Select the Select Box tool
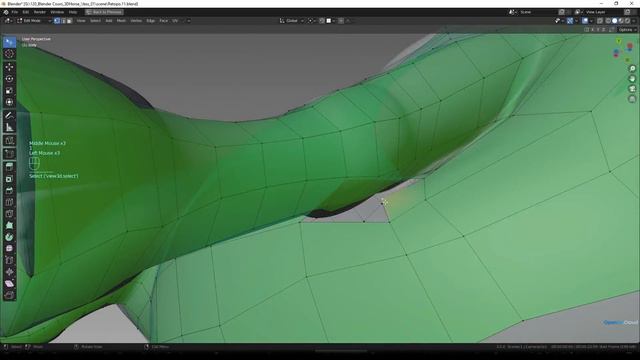 pyautogui.click(x=9, y=42)
